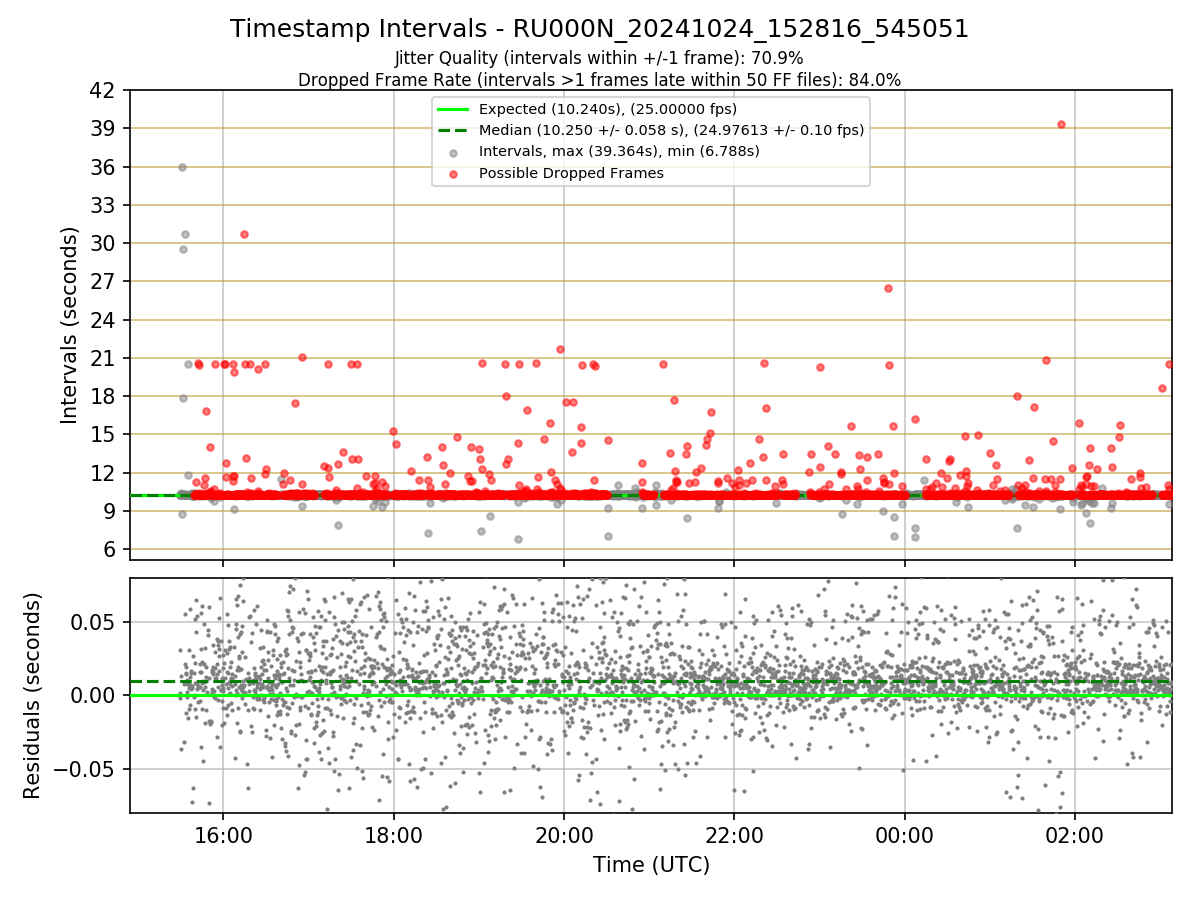1200x900 pixels.
Task: Click the 16:00 tick label on the time axis
Action: coord(223,835)
